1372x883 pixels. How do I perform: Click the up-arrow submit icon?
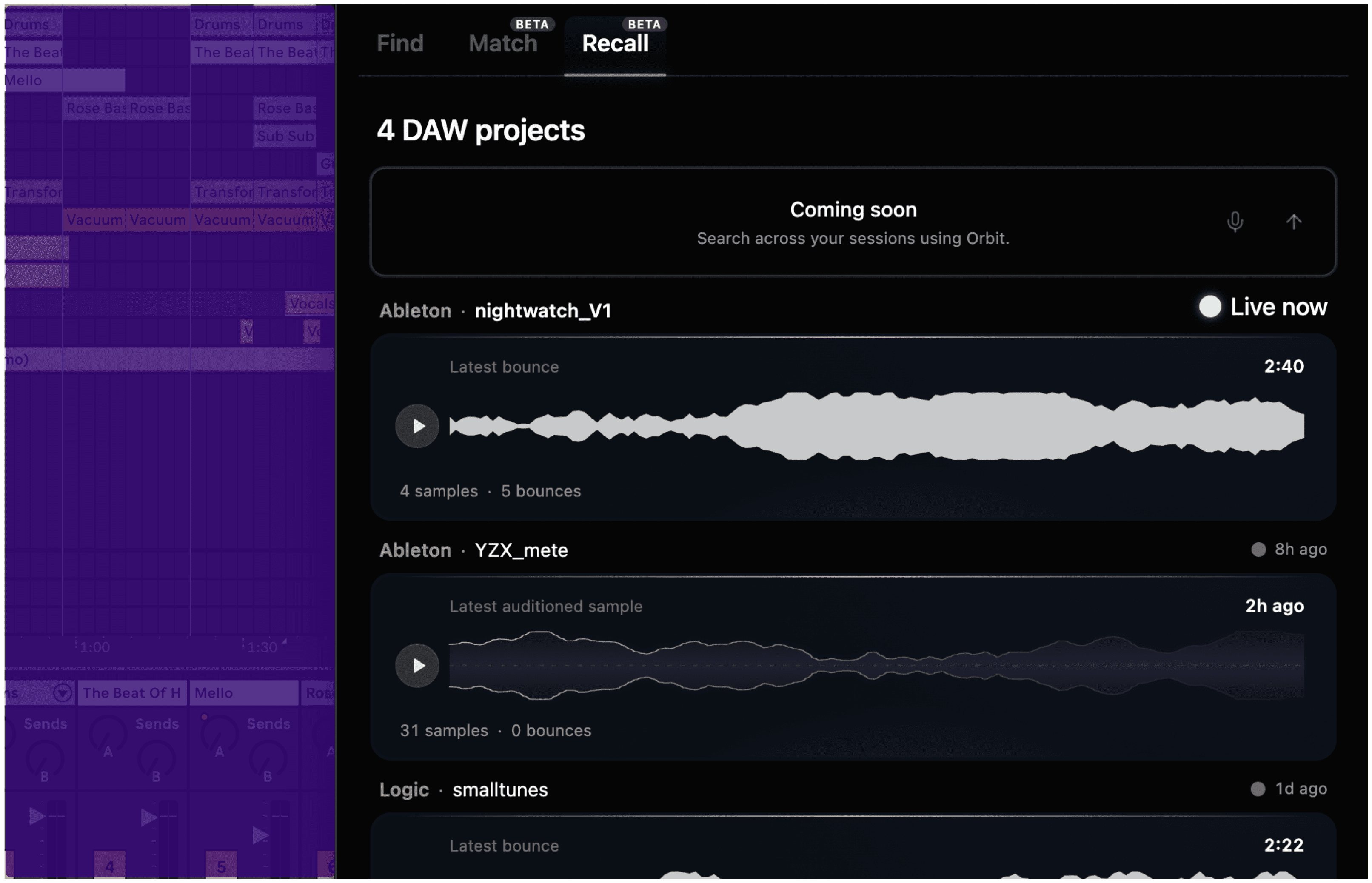(x=1293, y=221)
